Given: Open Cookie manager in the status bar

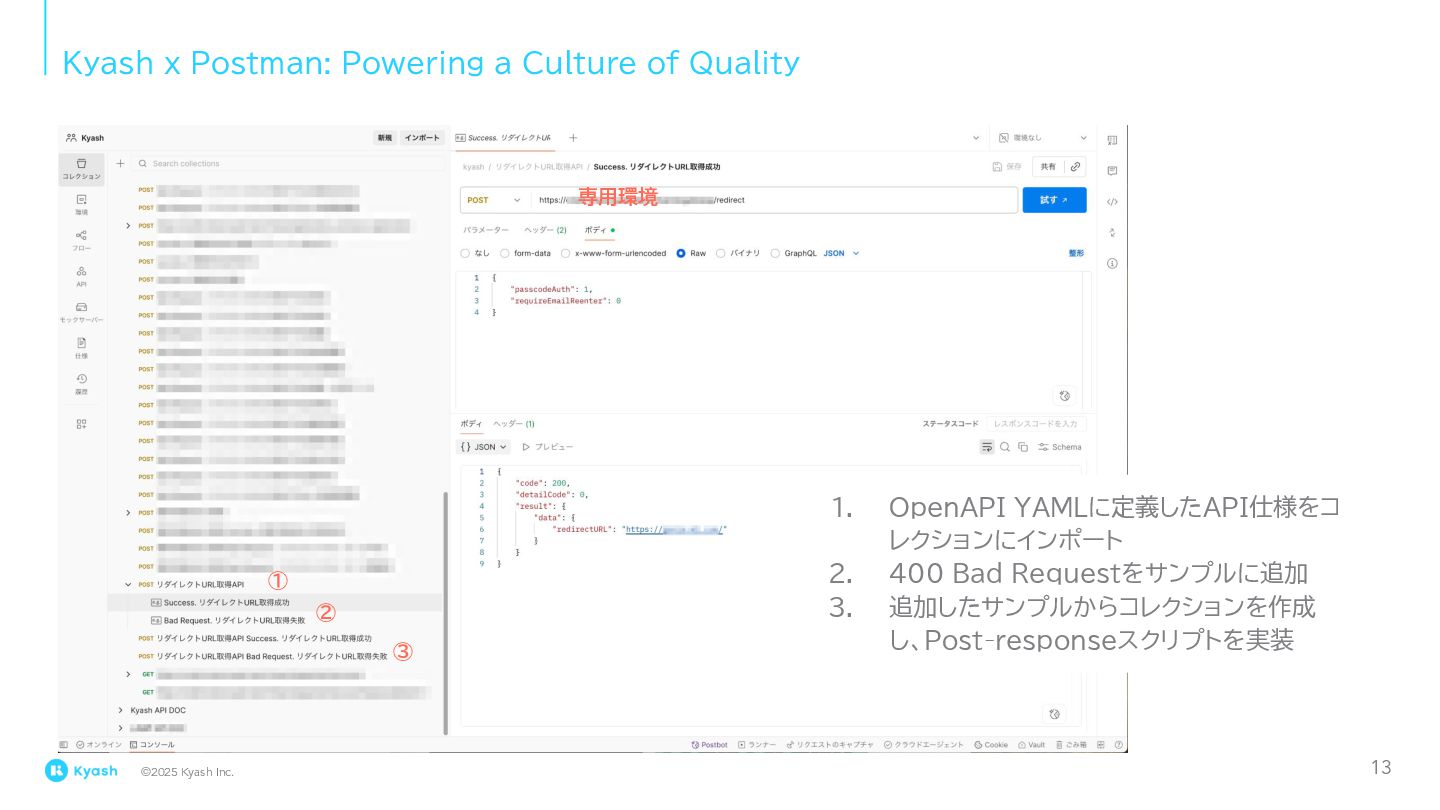Looking at the screenshot, I should click(x=992, y=745).
